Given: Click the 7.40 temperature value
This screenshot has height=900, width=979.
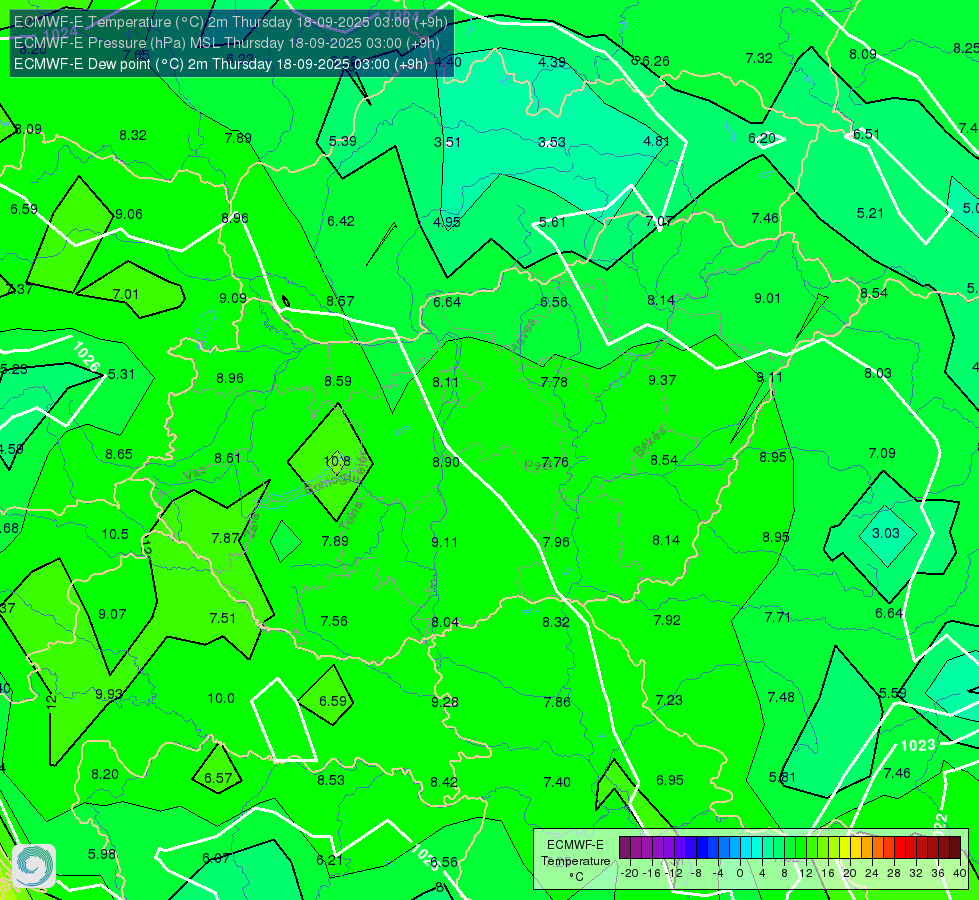Looking at the screenshot, I should click(x=557, y=782).
